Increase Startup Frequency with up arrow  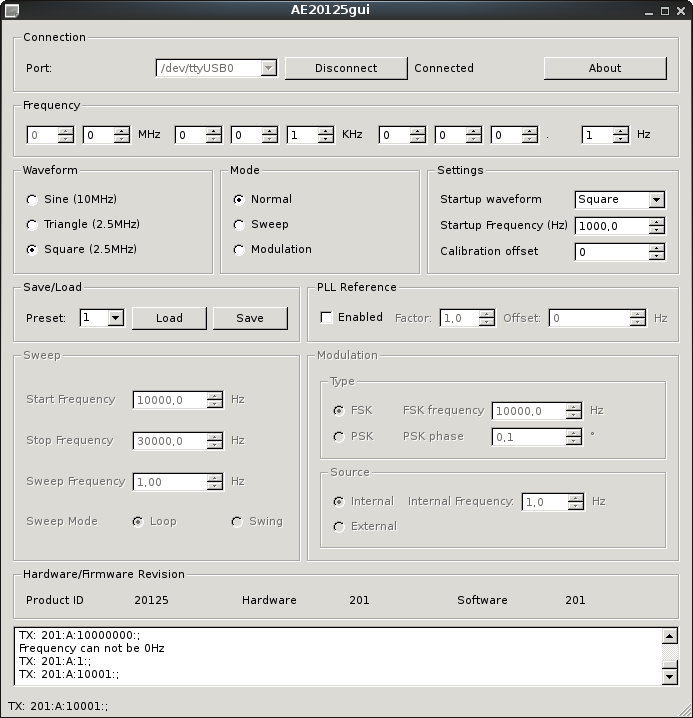[x=656, y=221]
